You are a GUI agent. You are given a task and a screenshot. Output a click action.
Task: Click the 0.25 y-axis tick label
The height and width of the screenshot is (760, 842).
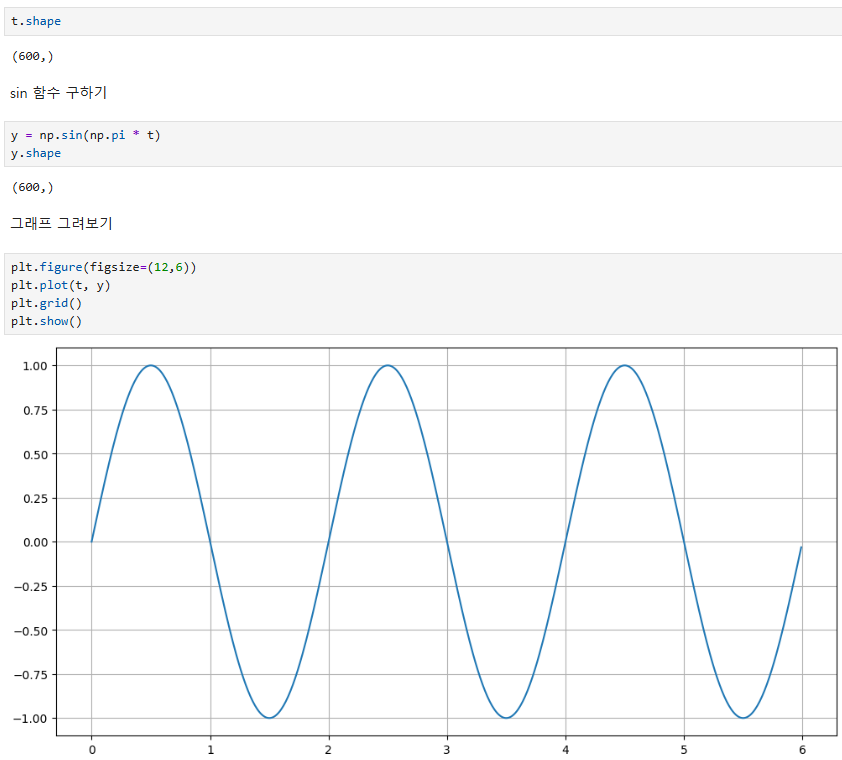coord(35,499)
